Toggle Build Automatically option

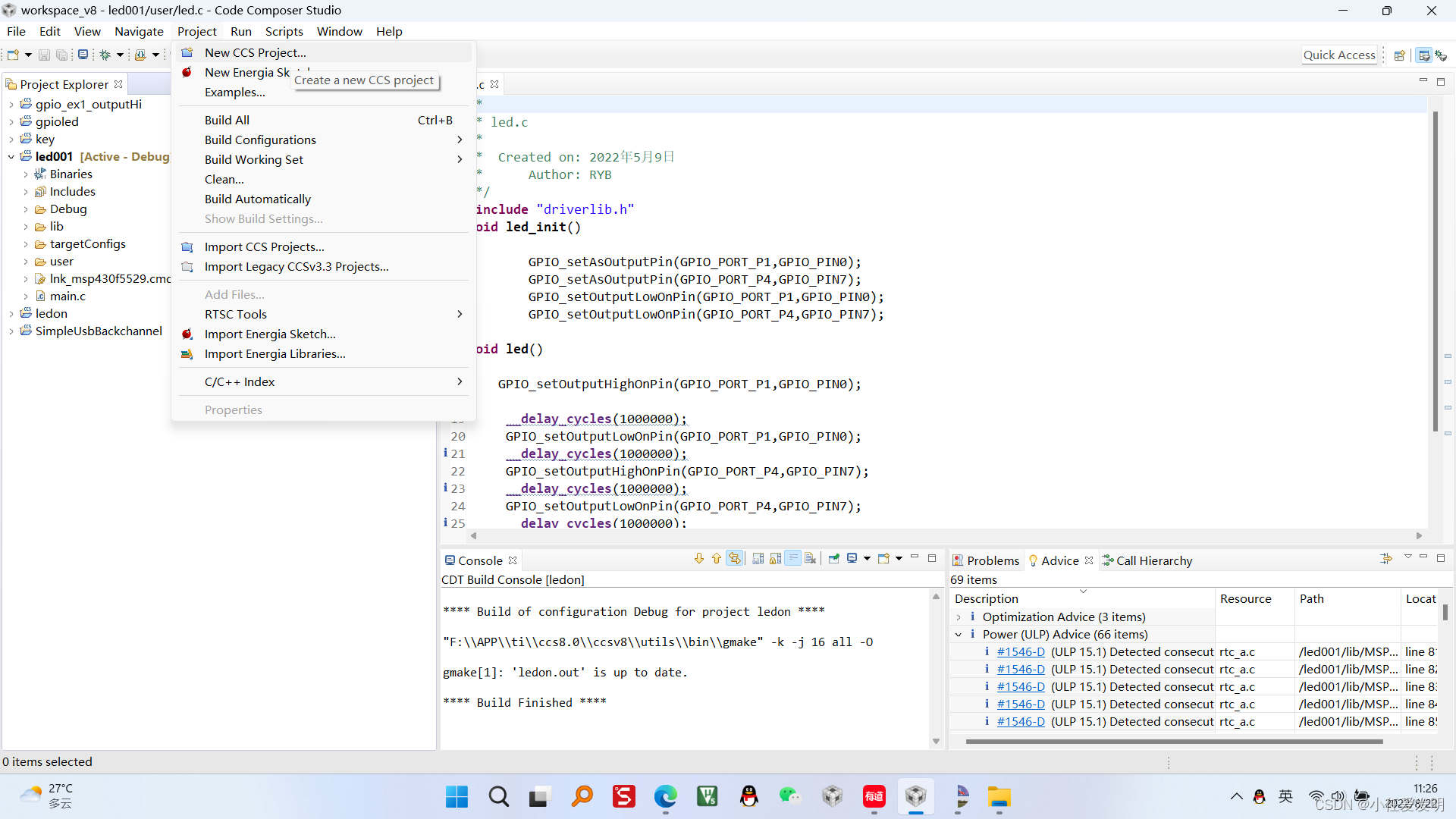[x=257, y=199]
